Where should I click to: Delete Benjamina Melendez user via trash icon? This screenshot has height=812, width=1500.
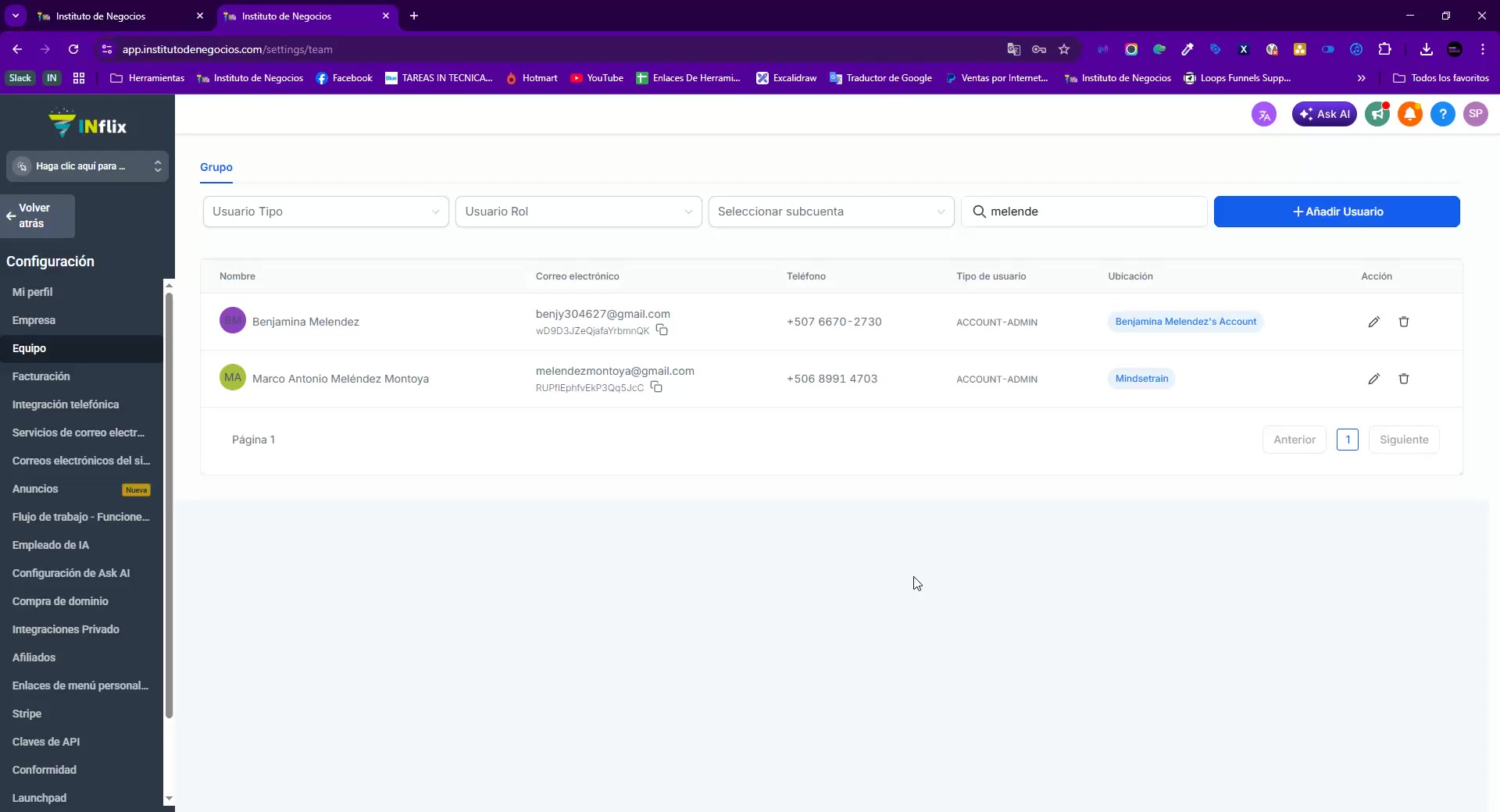1404,322
